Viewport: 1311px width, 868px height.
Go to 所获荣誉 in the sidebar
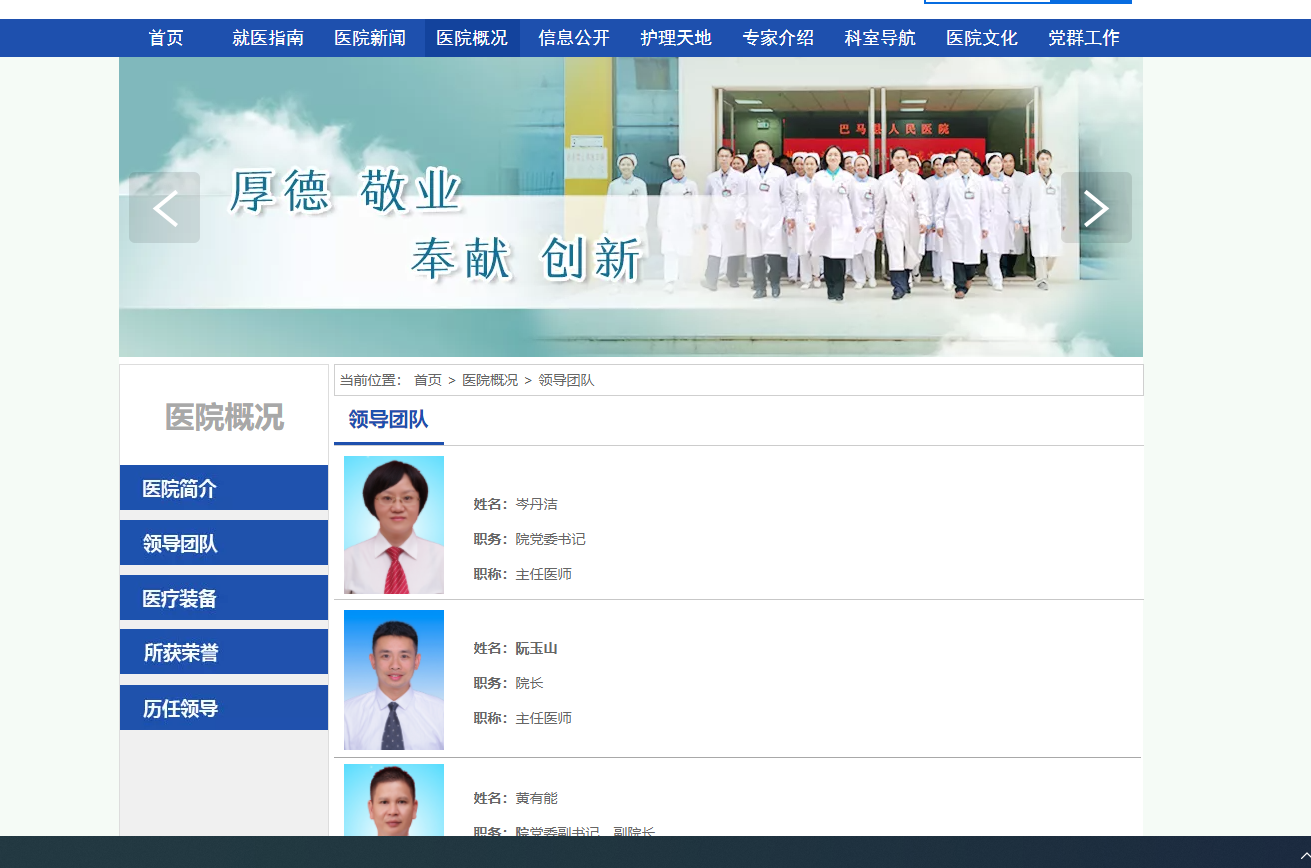pyautogui.click(x=224, y=652)
